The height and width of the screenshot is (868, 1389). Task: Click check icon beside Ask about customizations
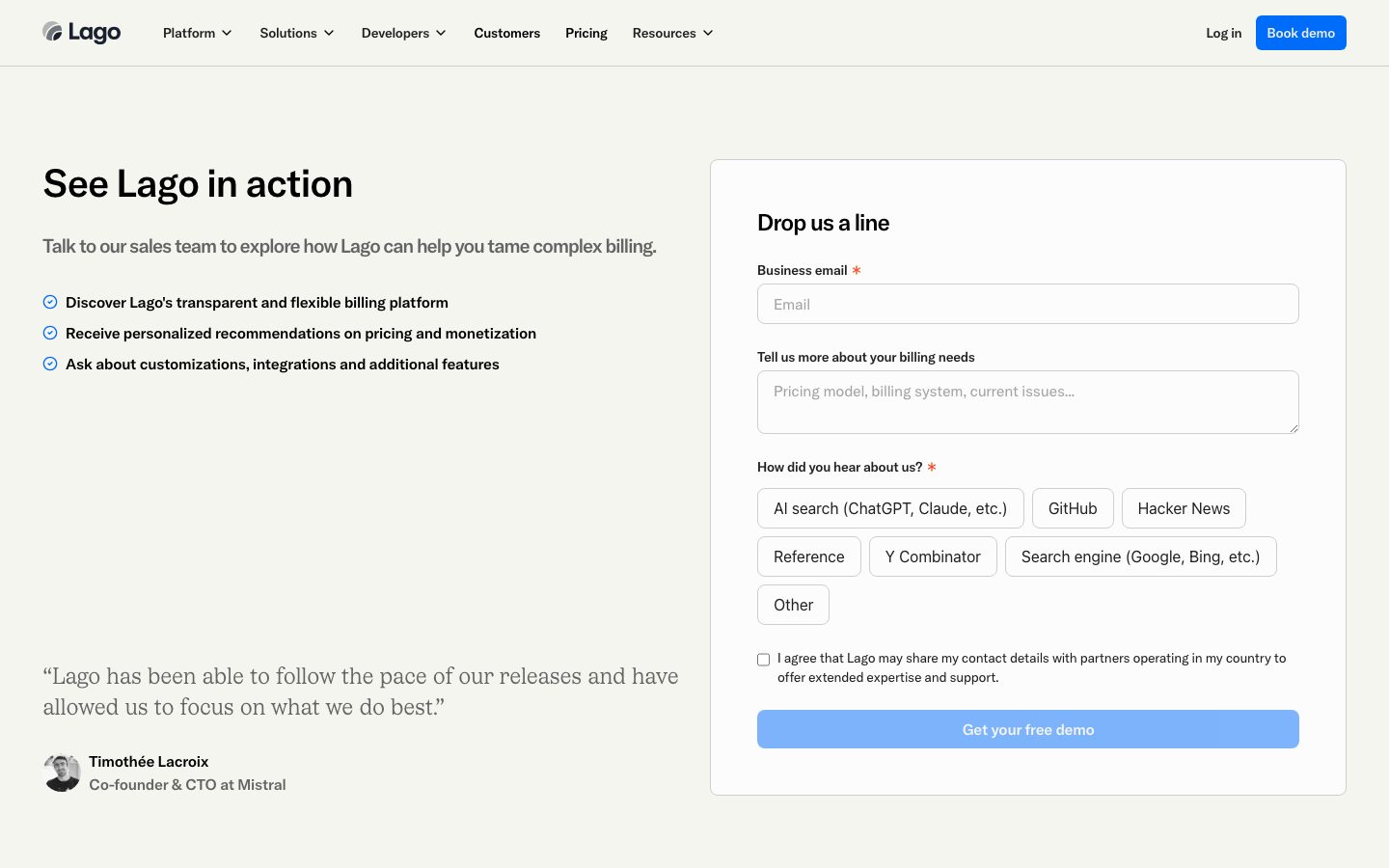pos(50,364)
